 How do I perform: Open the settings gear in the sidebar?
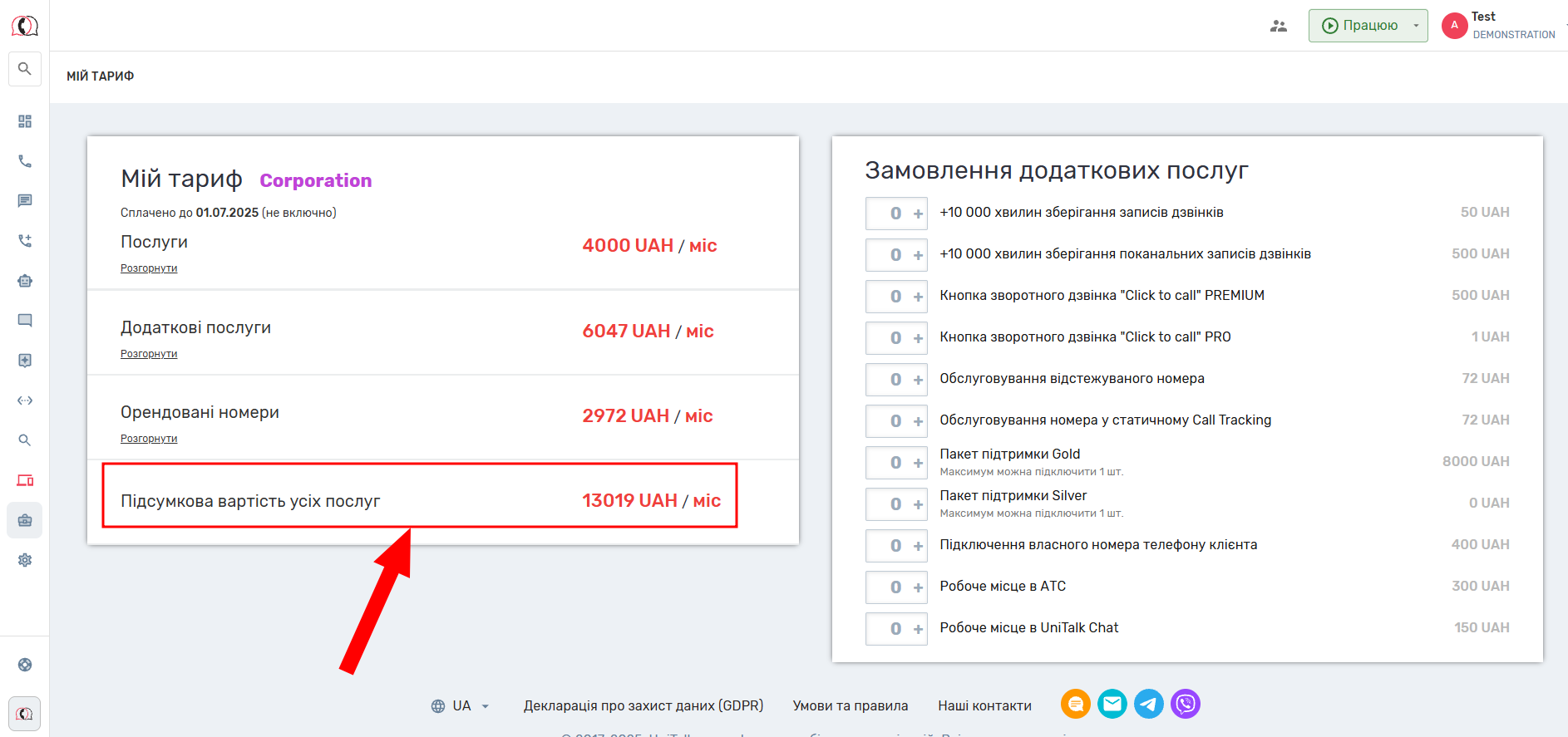25,560
